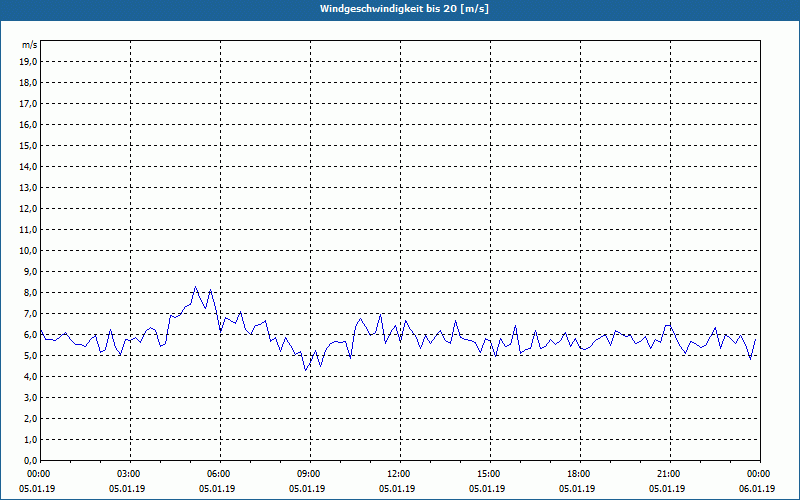Select the '9,0' y-axis value

tap(30, 271)
